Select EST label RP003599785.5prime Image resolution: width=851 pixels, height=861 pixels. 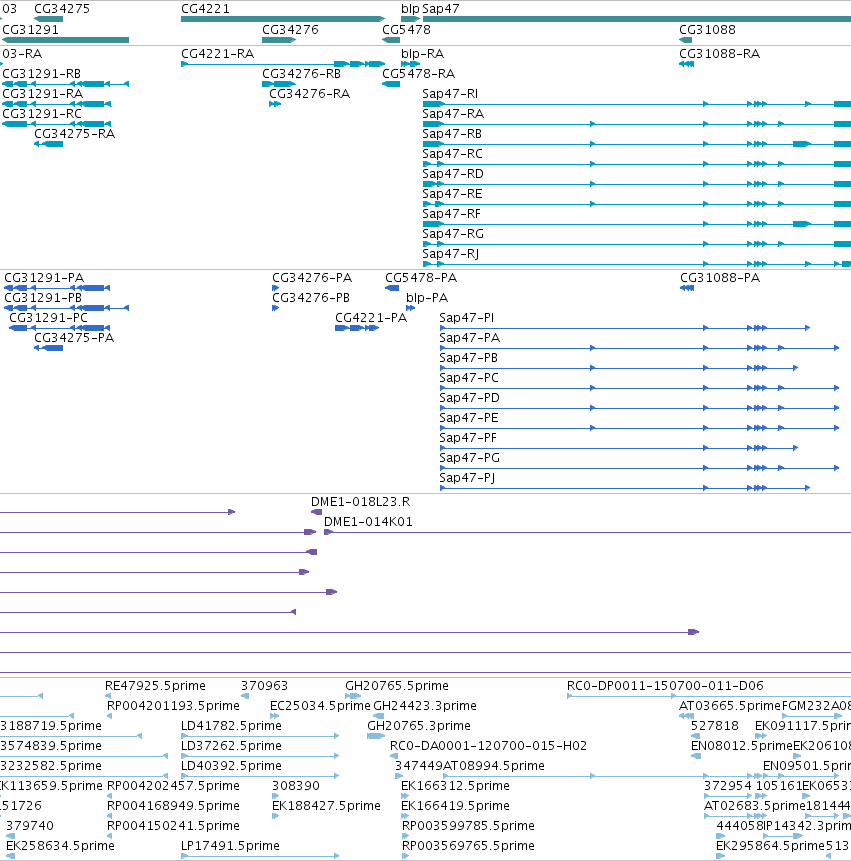click(468, 826)
